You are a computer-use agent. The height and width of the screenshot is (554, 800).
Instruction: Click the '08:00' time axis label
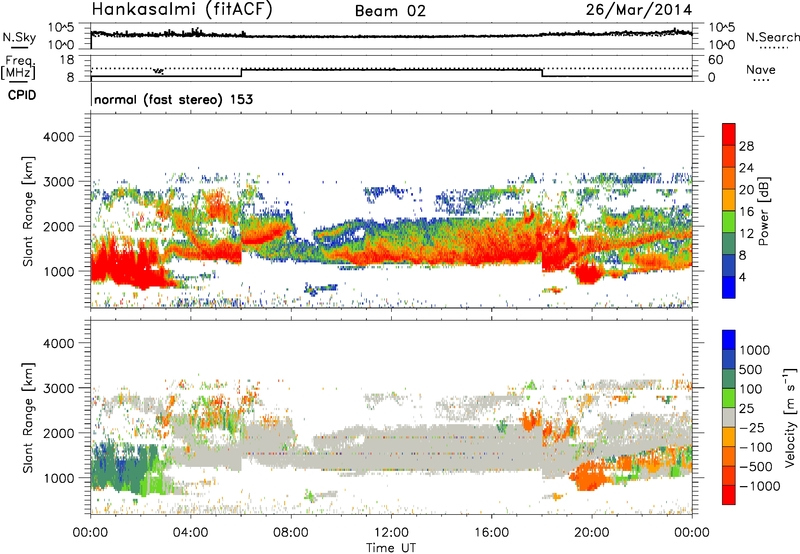291,533
